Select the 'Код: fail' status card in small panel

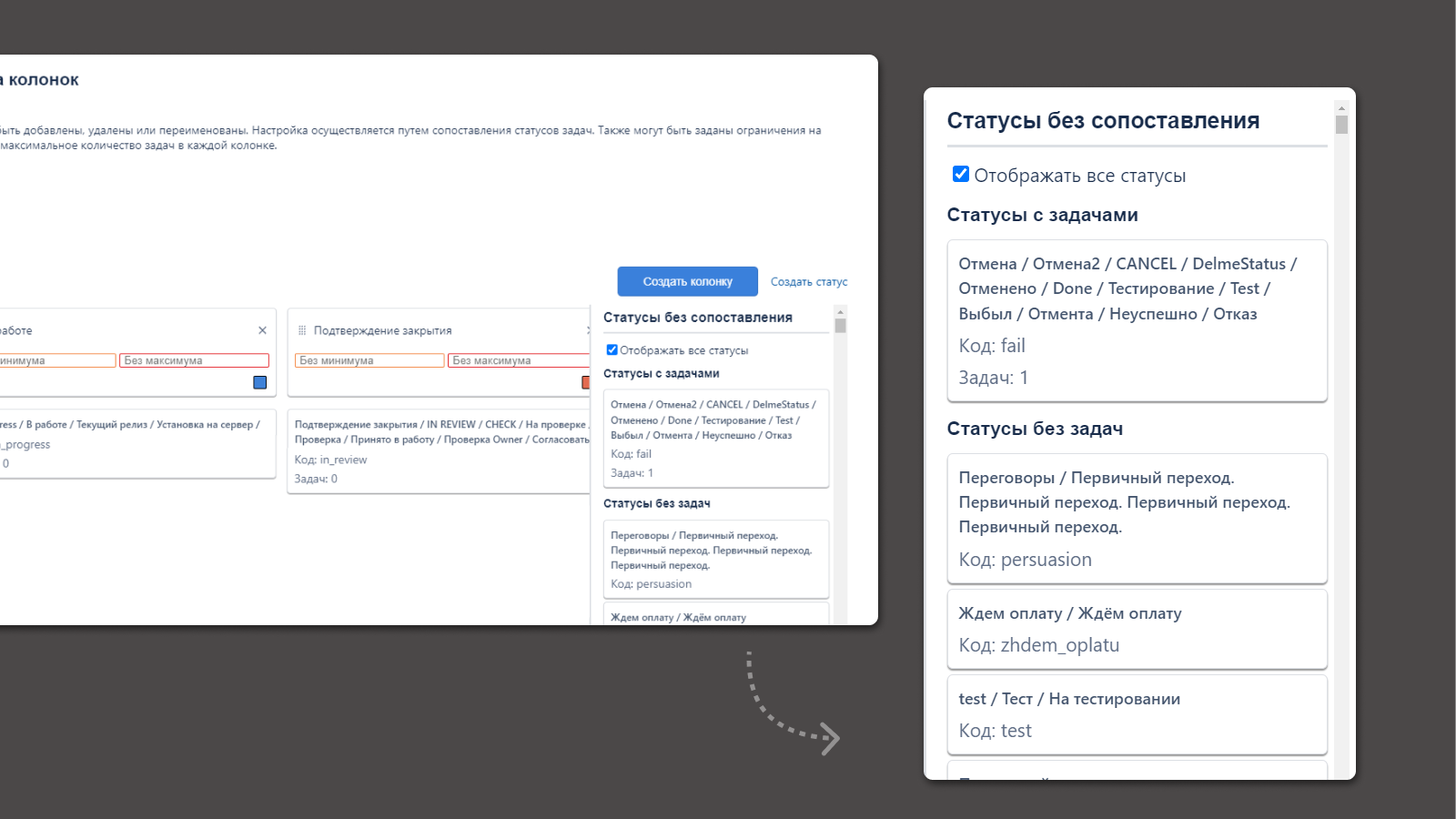click(716, 439)
